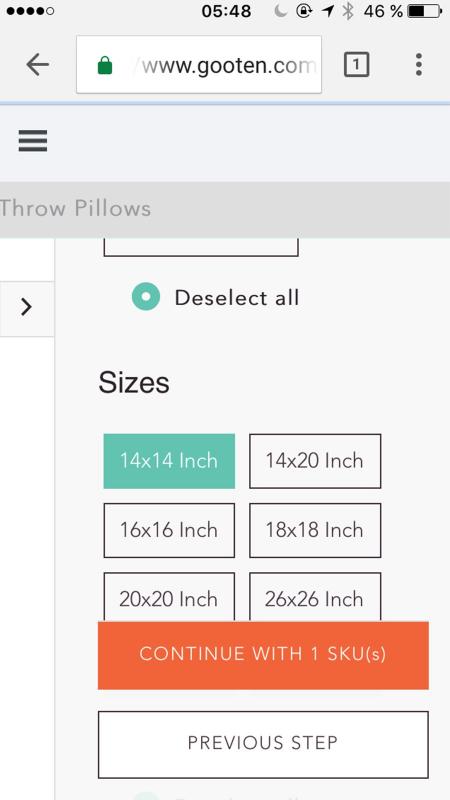Select the 14x20 Inch size

point(315,461)
